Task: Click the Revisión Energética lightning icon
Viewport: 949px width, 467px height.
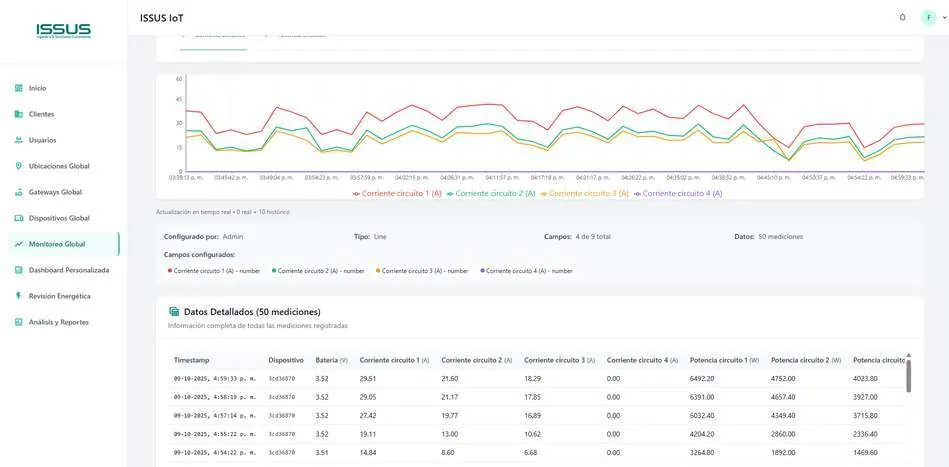Action: 18,296
